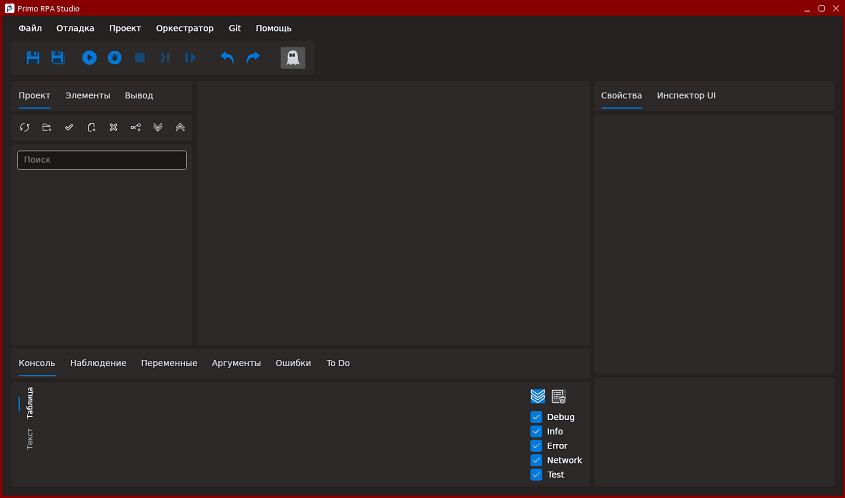
Task: Refresh the project tree
Action: pyautogui.click(x=25, y=128)
